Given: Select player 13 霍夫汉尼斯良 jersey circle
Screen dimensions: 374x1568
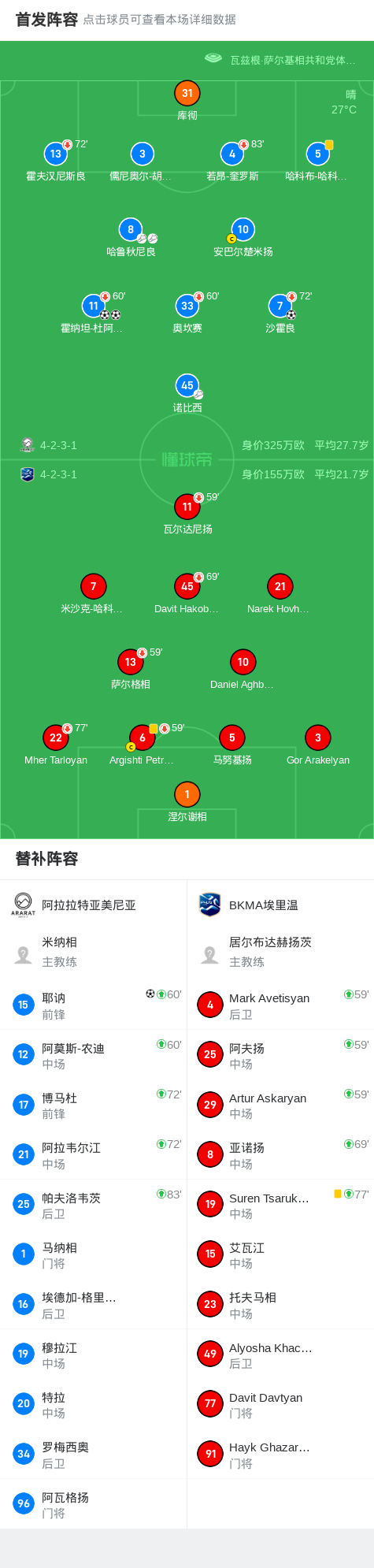Looking at the screenshot, I should (x=55, y=154).
